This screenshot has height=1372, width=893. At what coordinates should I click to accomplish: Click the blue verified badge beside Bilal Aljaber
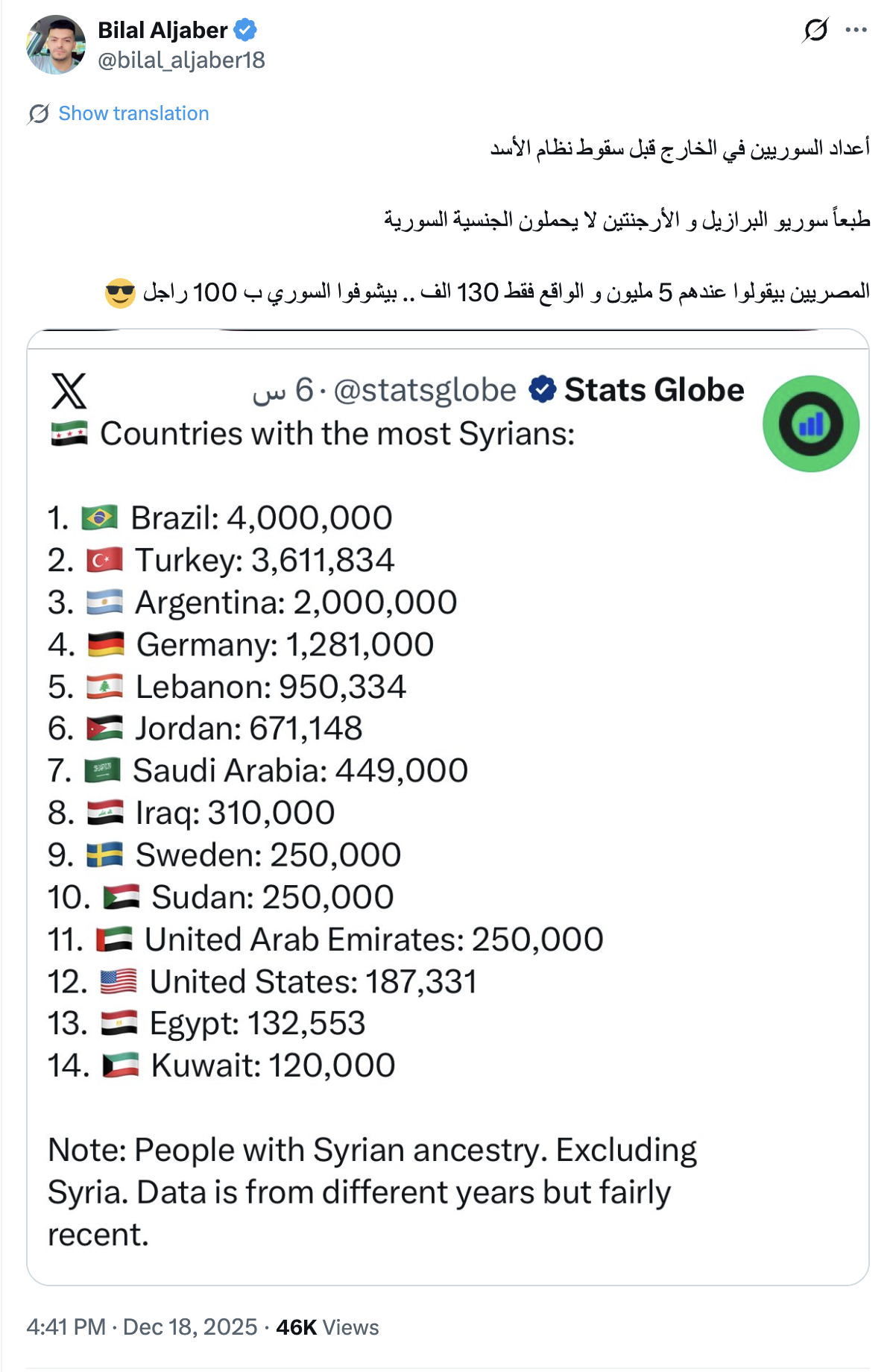(245, 30)
